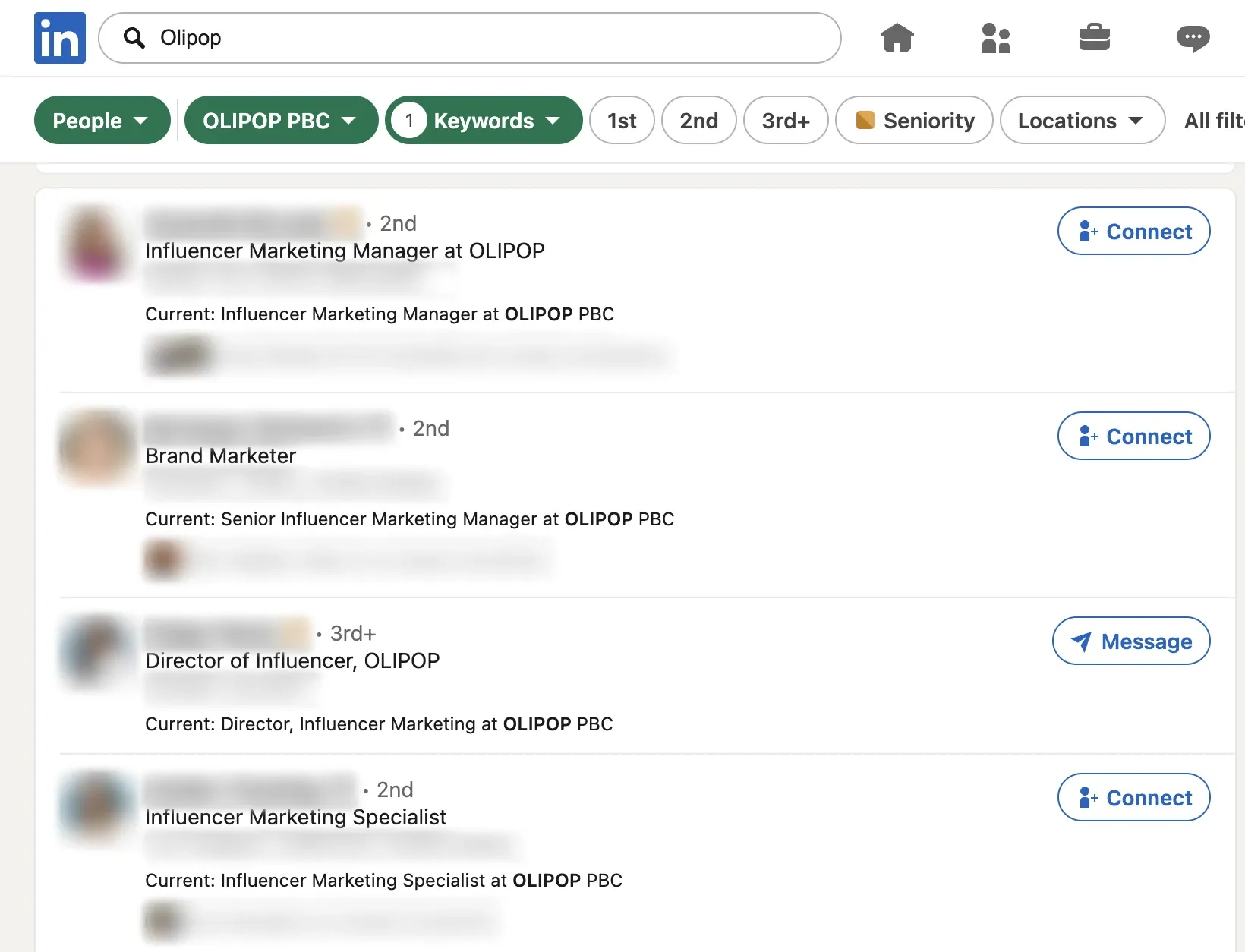The height and width of the screenshot is (952, 1245).
Task: Expand the OLIPOP PBC company filter
Action: 281,120
